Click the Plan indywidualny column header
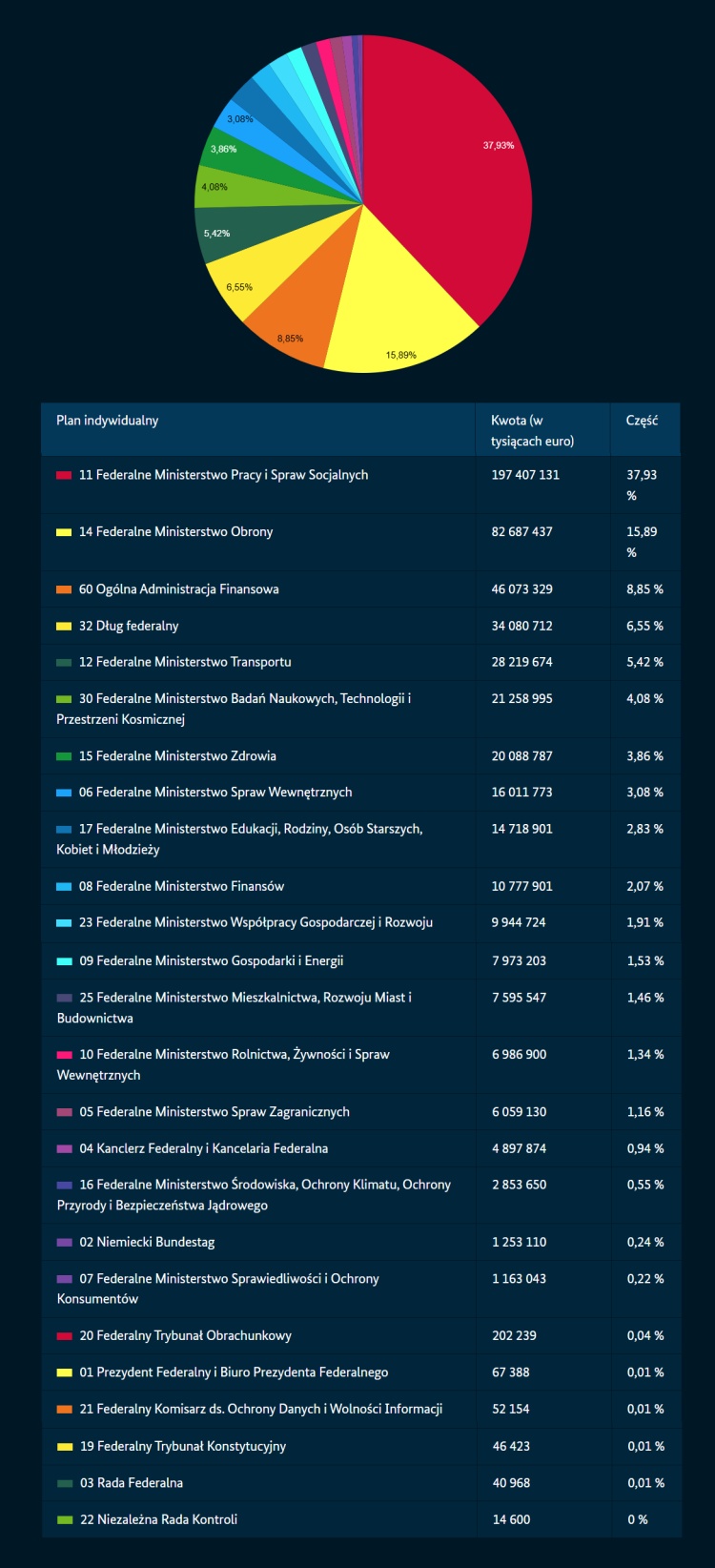 108,421
